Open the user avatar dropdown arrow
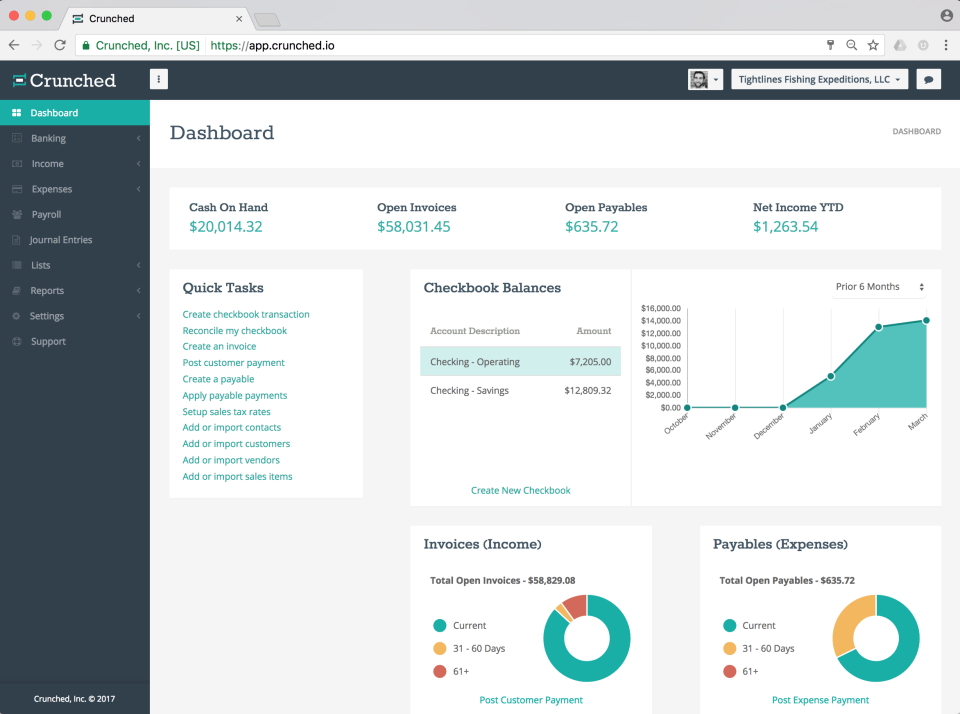 click(x=715, y=78)
